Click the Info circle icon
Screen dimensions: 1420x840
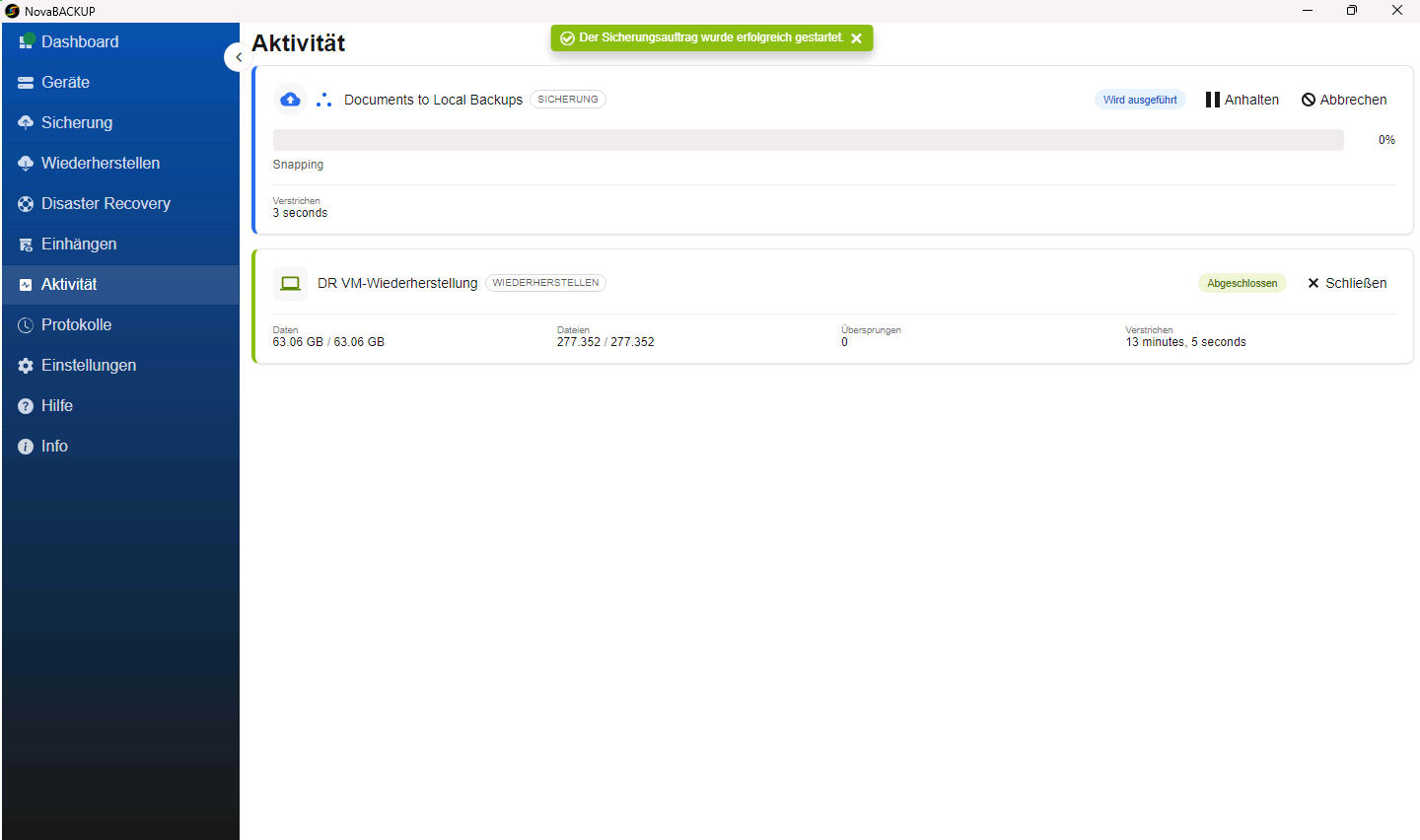point(26,447)
